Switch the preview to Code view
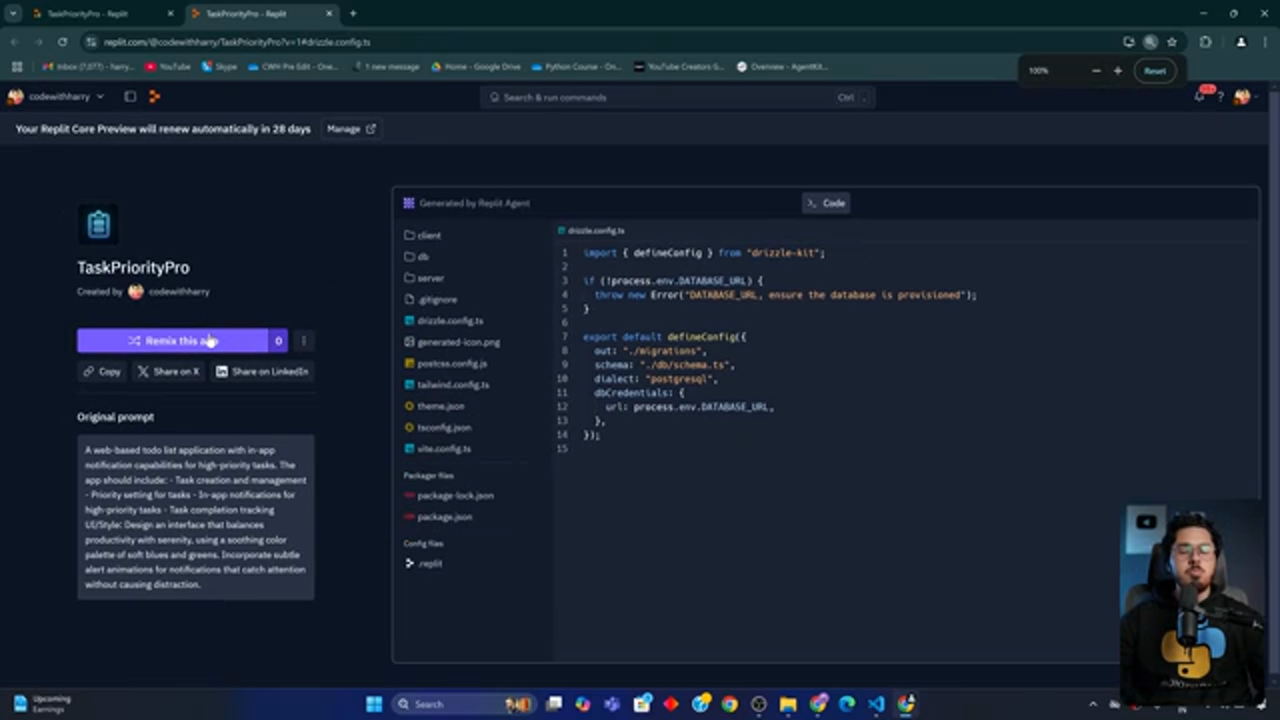Screen dimensions: 1280x720 click(x=826, y=203)
